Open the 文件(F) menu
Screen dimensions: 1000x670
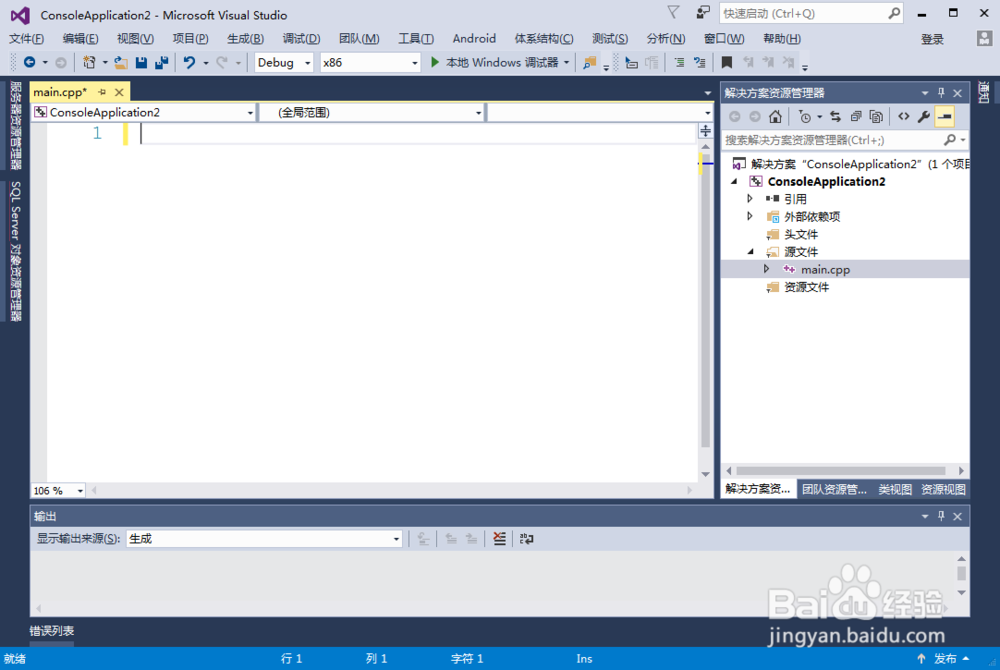(27, 39)
